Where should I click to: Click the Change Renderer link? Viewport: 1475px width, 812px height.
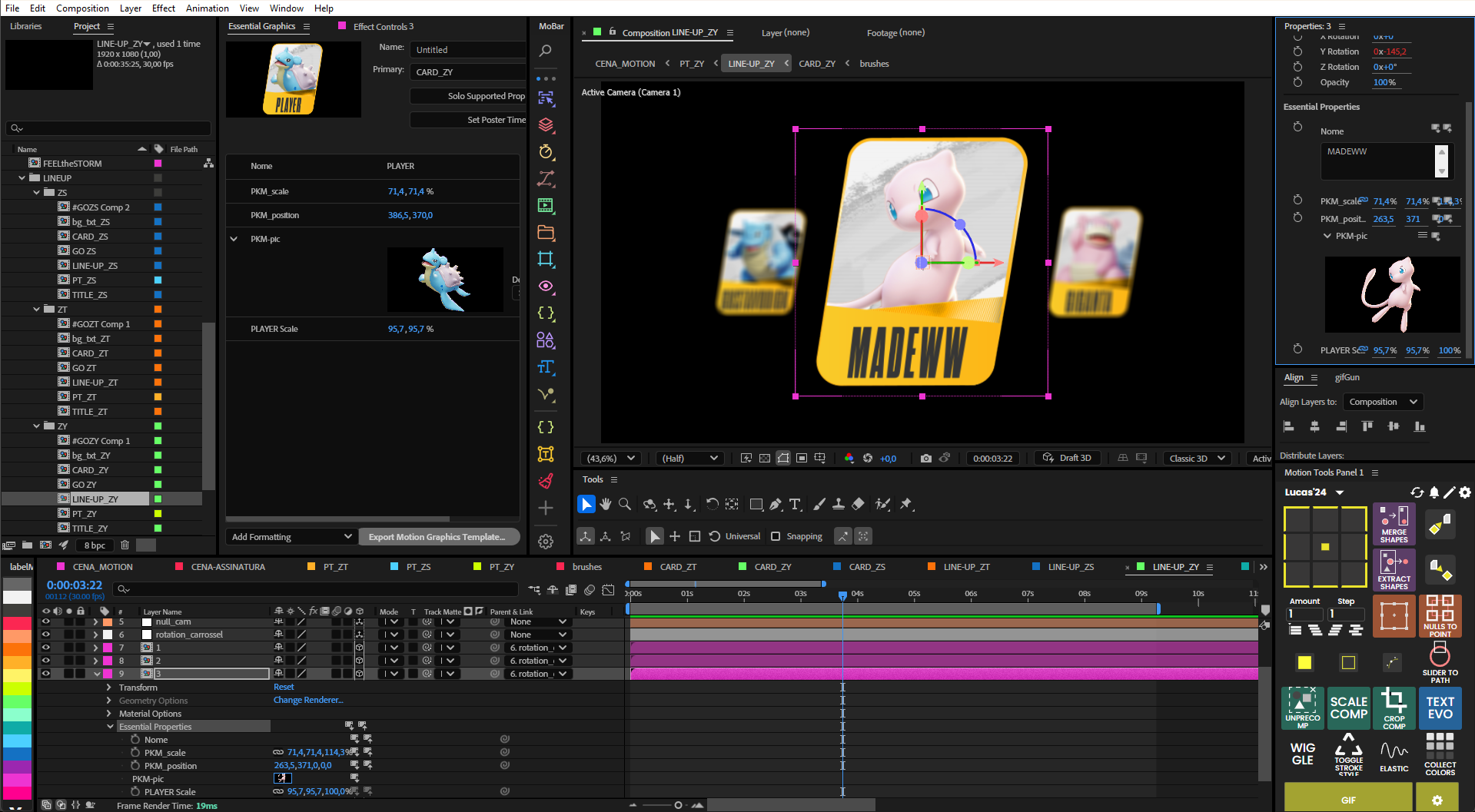[x=308, y=701]
